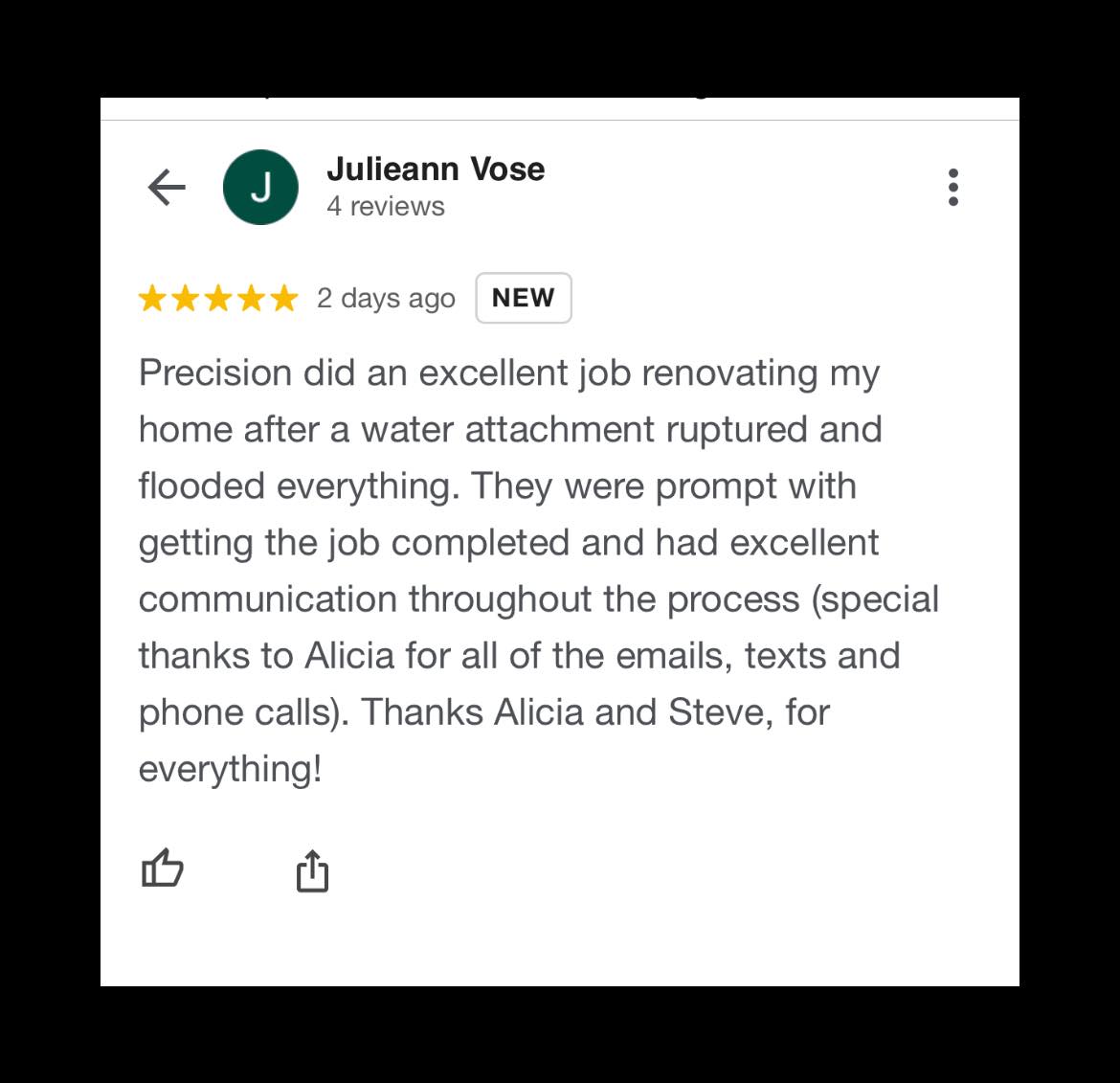Open the three-dot more options menu

pyautogui.click(x=952, y=187)
